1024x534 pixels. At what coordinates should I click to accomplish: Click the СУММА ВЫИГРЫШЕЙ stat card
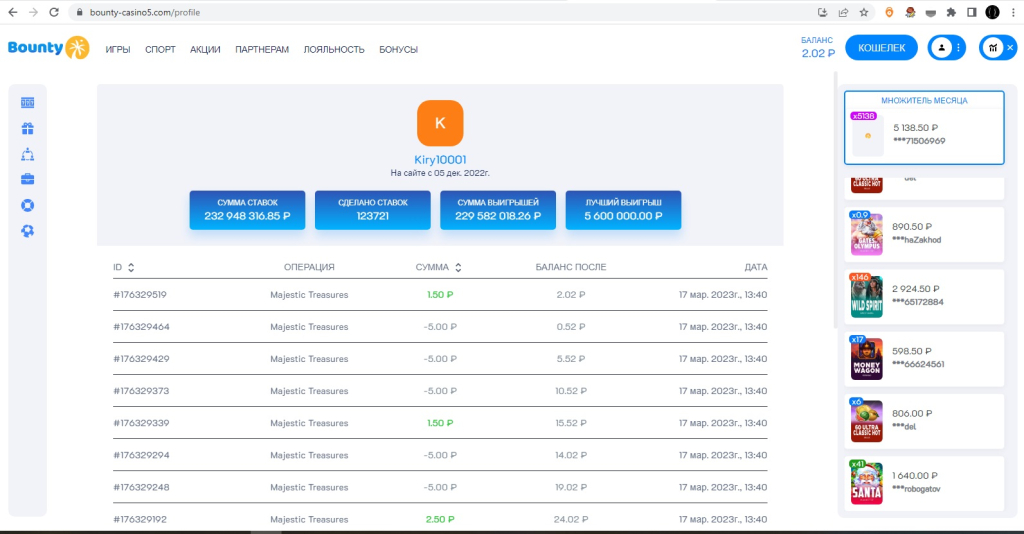click(498, 210)
